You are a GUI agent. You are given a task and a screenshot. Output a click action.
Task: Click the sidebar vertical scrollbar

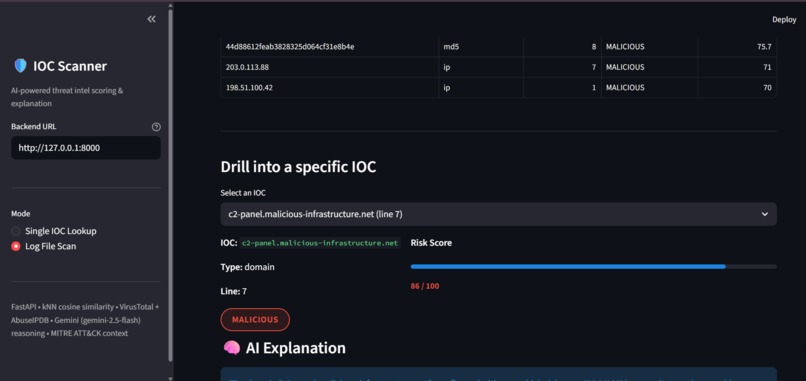click(x=170, y=185)
